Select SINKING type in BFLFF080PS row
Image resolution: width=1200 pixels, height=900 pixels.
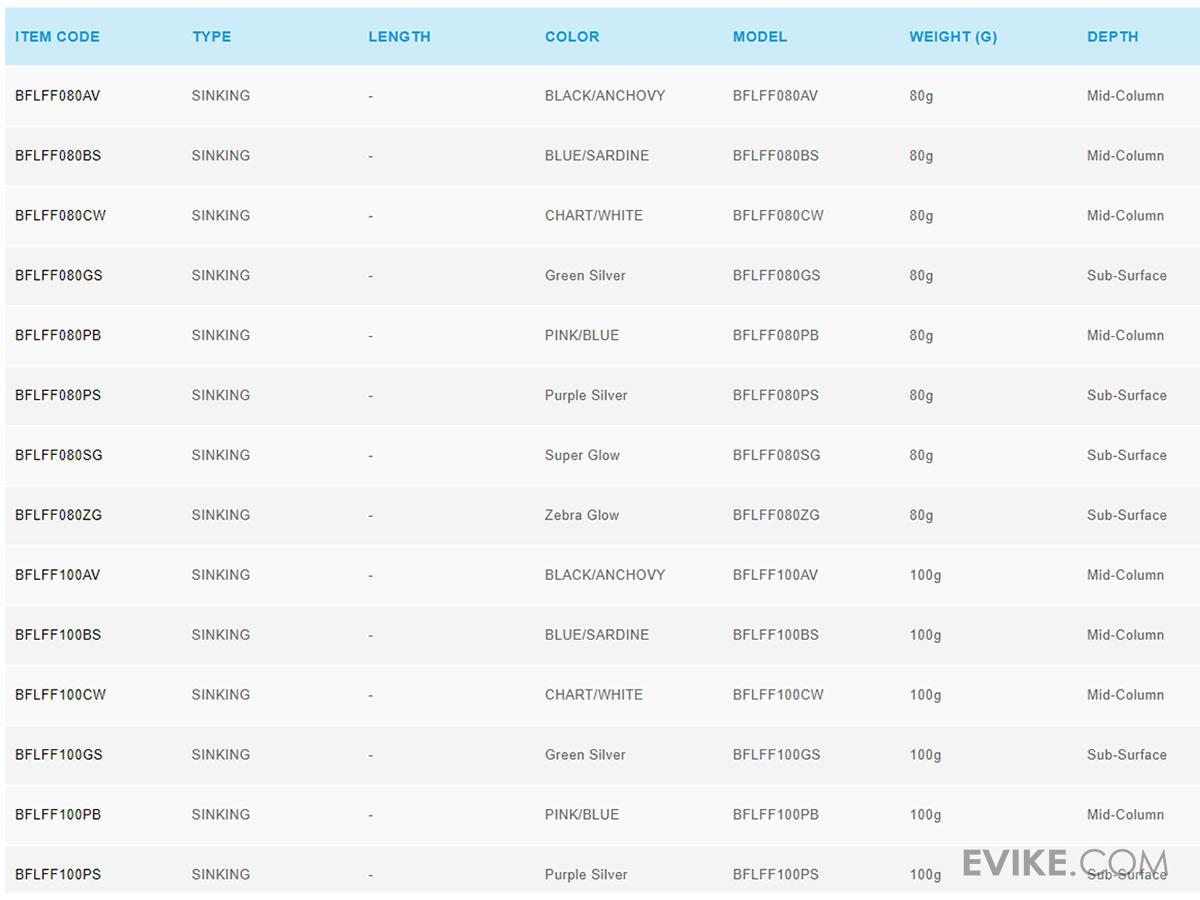[x=220, y=396]
